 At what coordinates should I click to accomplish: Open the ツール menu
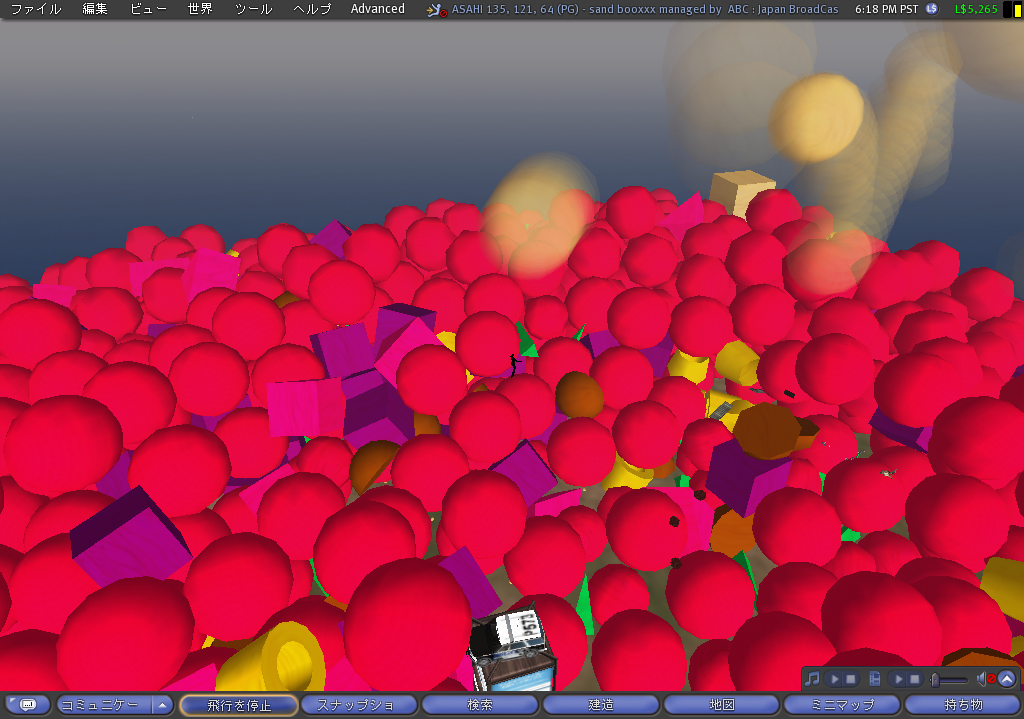(253, 9)
